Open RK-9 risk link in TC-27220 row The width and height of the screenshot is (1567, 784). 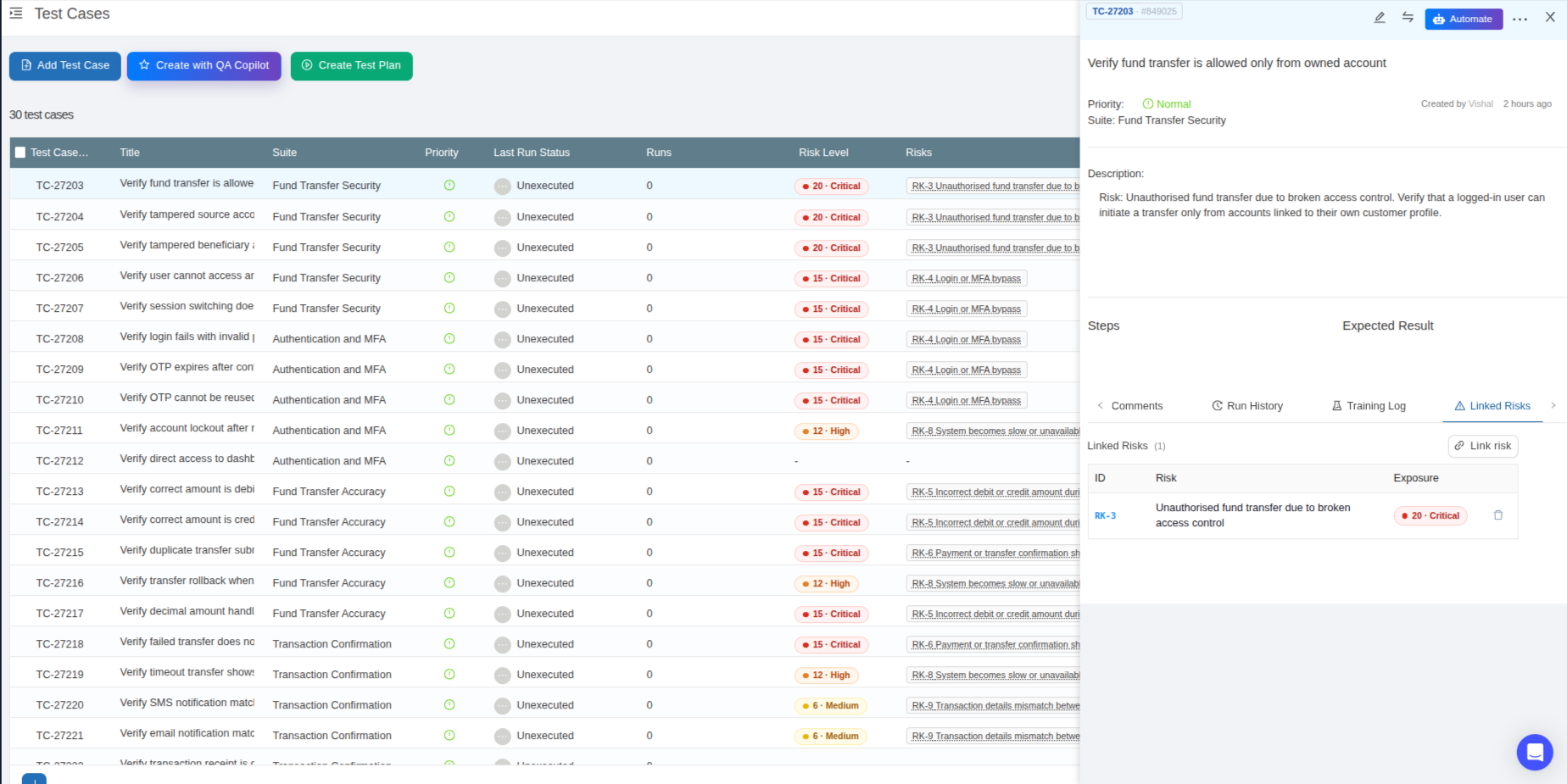click(x=994, y=705)
